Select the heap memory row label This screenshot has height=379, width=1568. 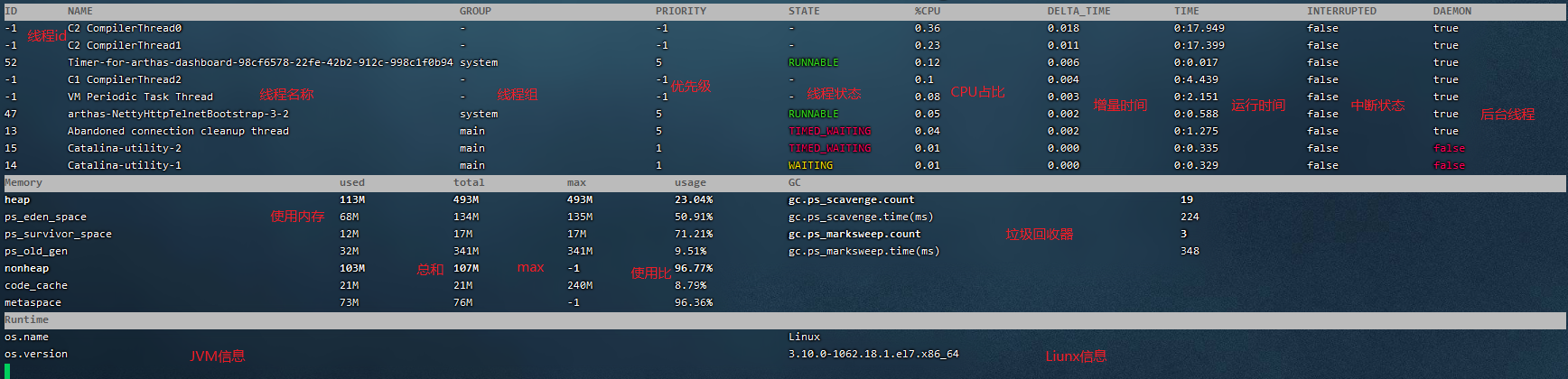pos(17,199)
